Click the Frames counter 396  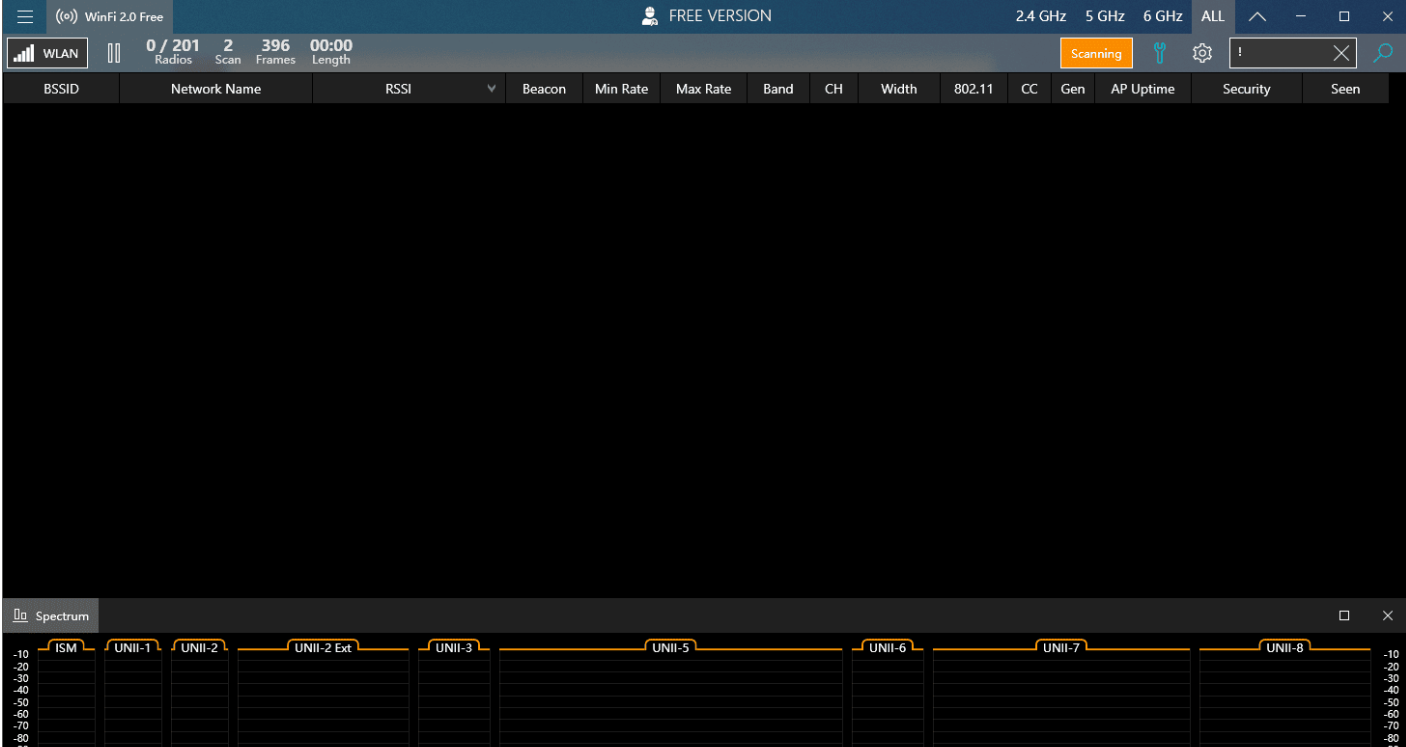coord(275,52)
